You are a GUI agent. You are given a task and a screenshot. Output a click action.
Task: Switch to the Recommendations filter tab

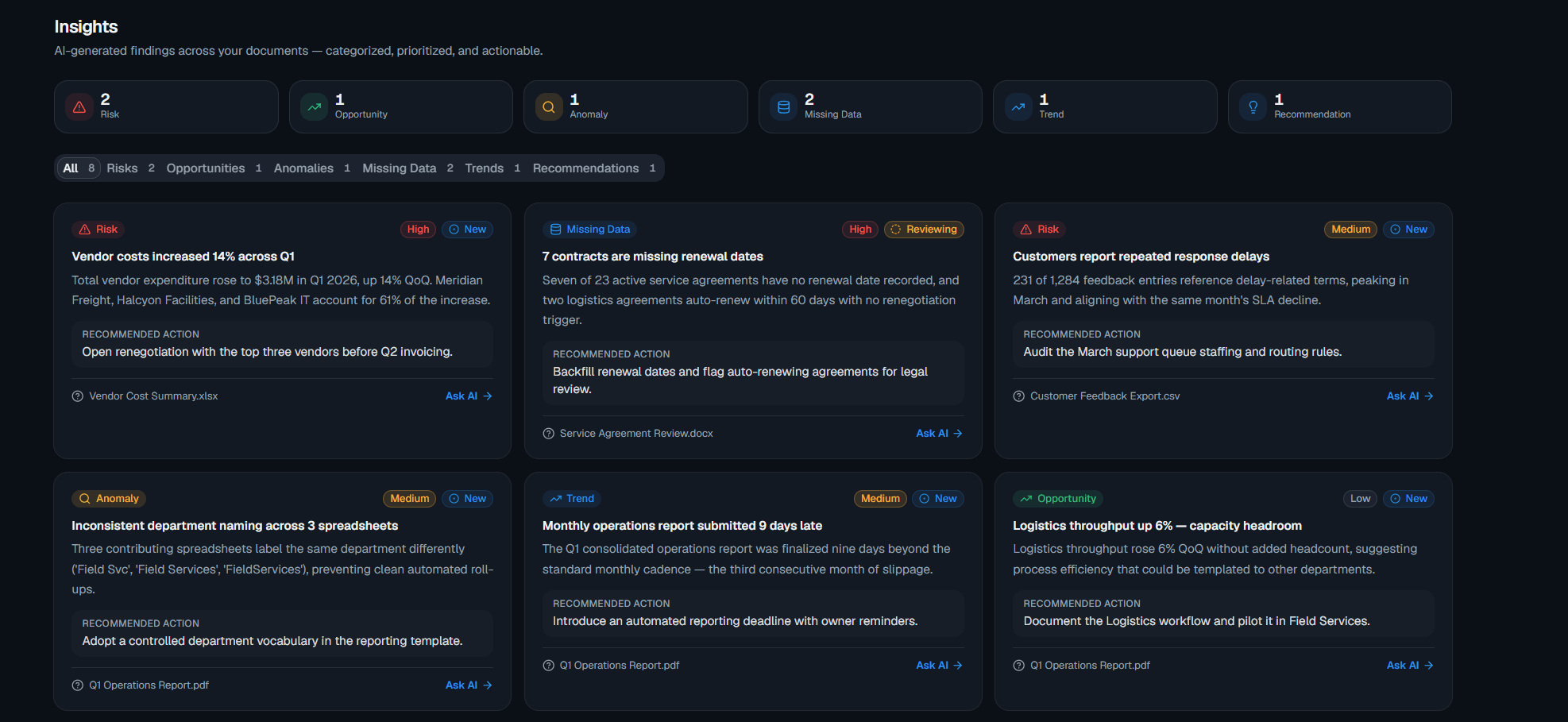click(594, 168)
